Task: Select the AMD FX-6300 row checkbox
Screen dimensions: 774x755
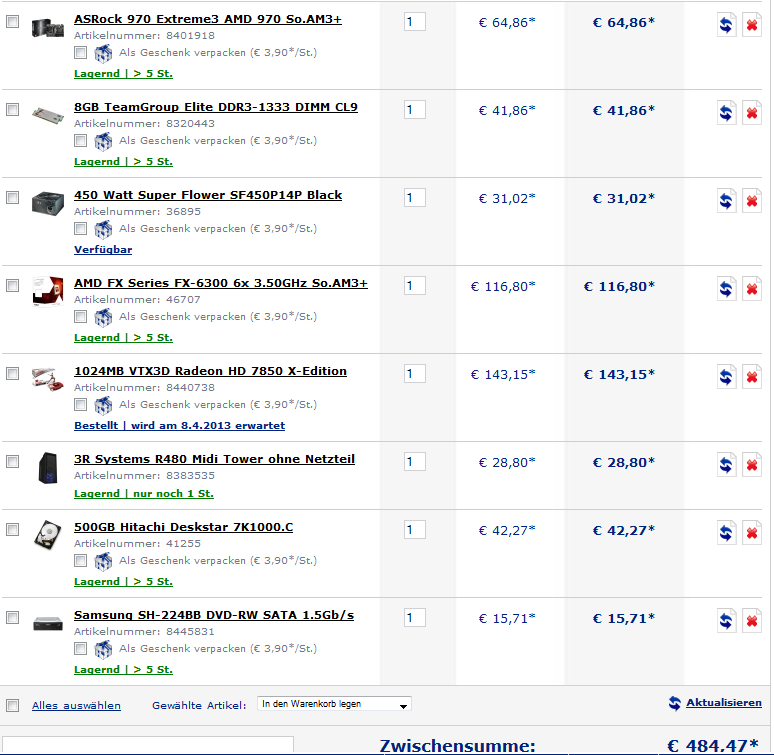Action: (x=12, y=285)
